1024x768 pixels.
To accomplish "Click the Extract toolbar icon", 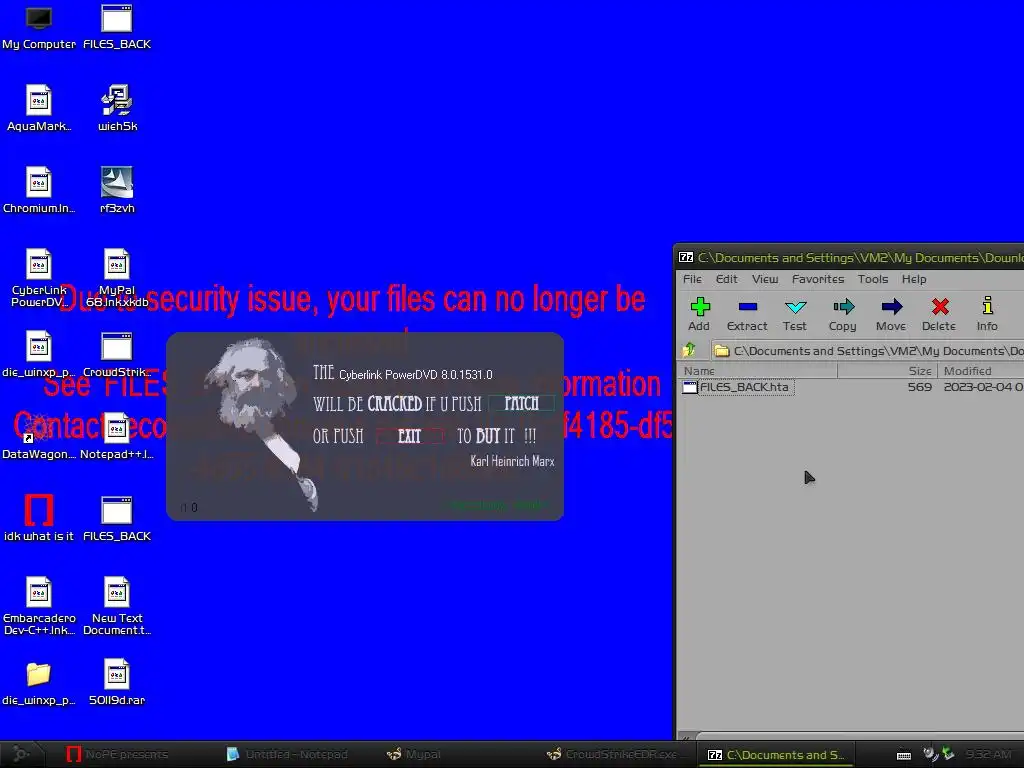I will (747, 314).
